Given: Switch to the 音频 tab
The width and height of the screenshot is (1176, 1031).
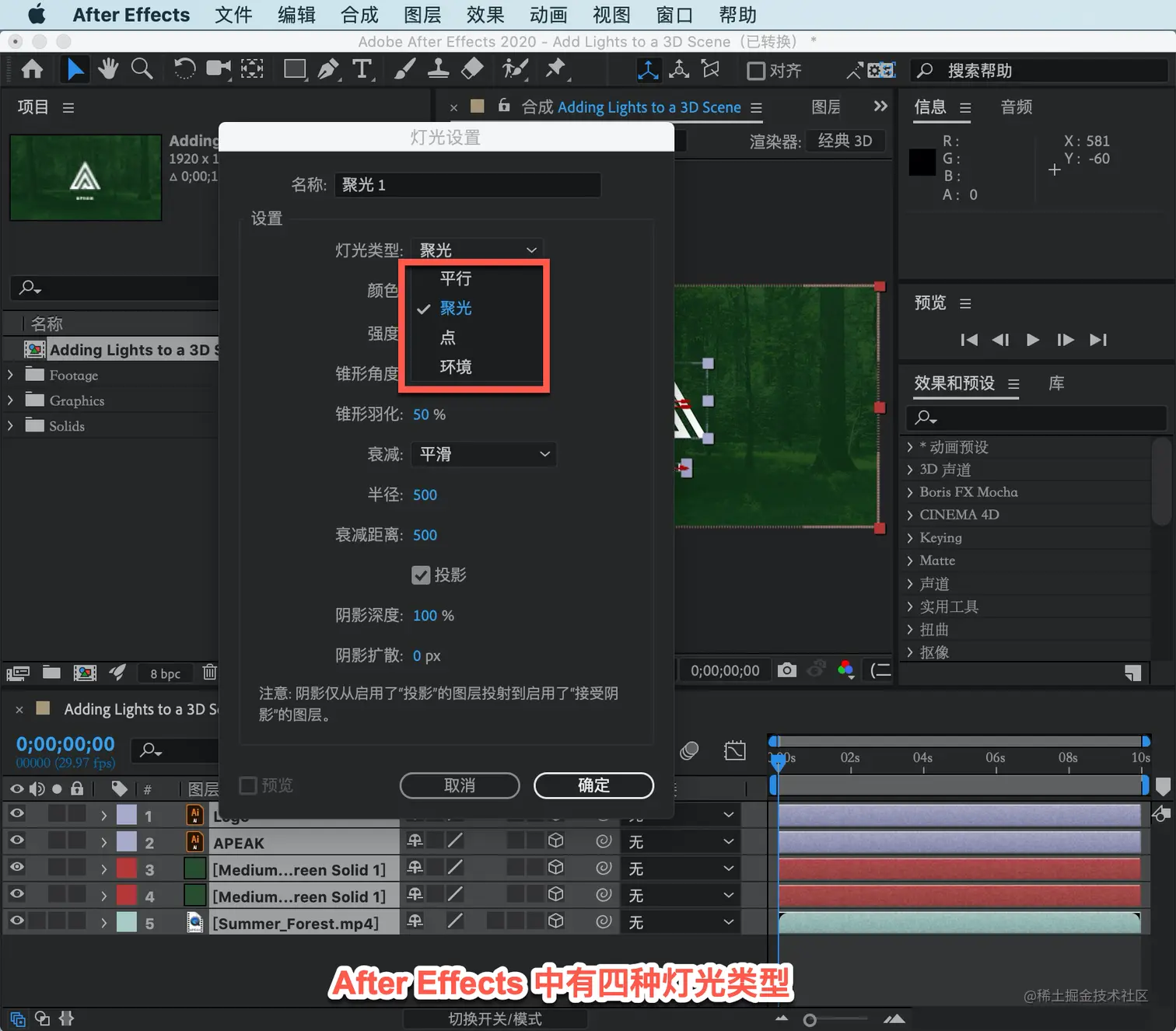Looking at the screenshot, I should [x=1017, y=107].
